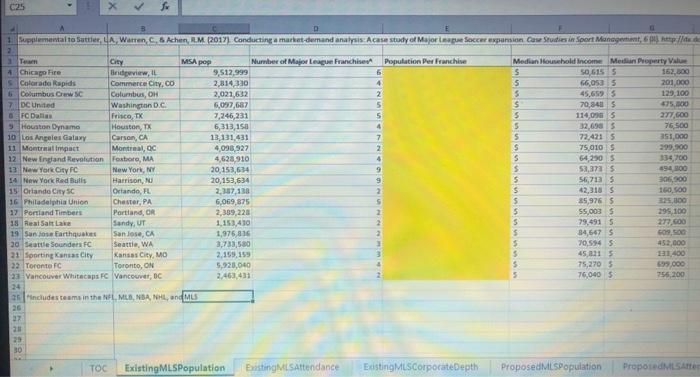Select the 'FC Dallas' cell
The height and width of the screenshot is (377, 700).
pyautogui.click(x=65, y=116)
